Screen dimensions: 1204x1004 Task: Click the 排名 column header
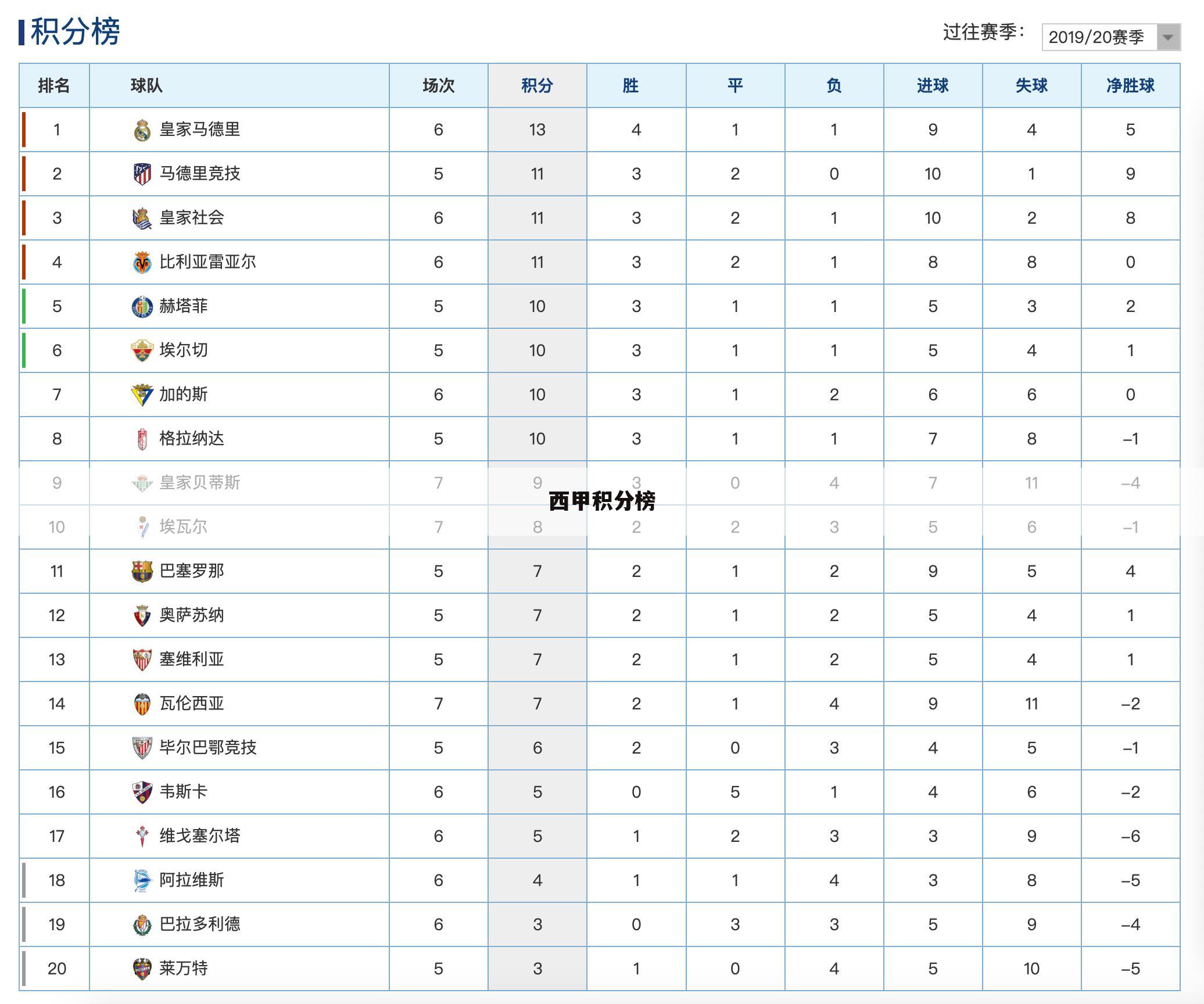pos(54,86)
